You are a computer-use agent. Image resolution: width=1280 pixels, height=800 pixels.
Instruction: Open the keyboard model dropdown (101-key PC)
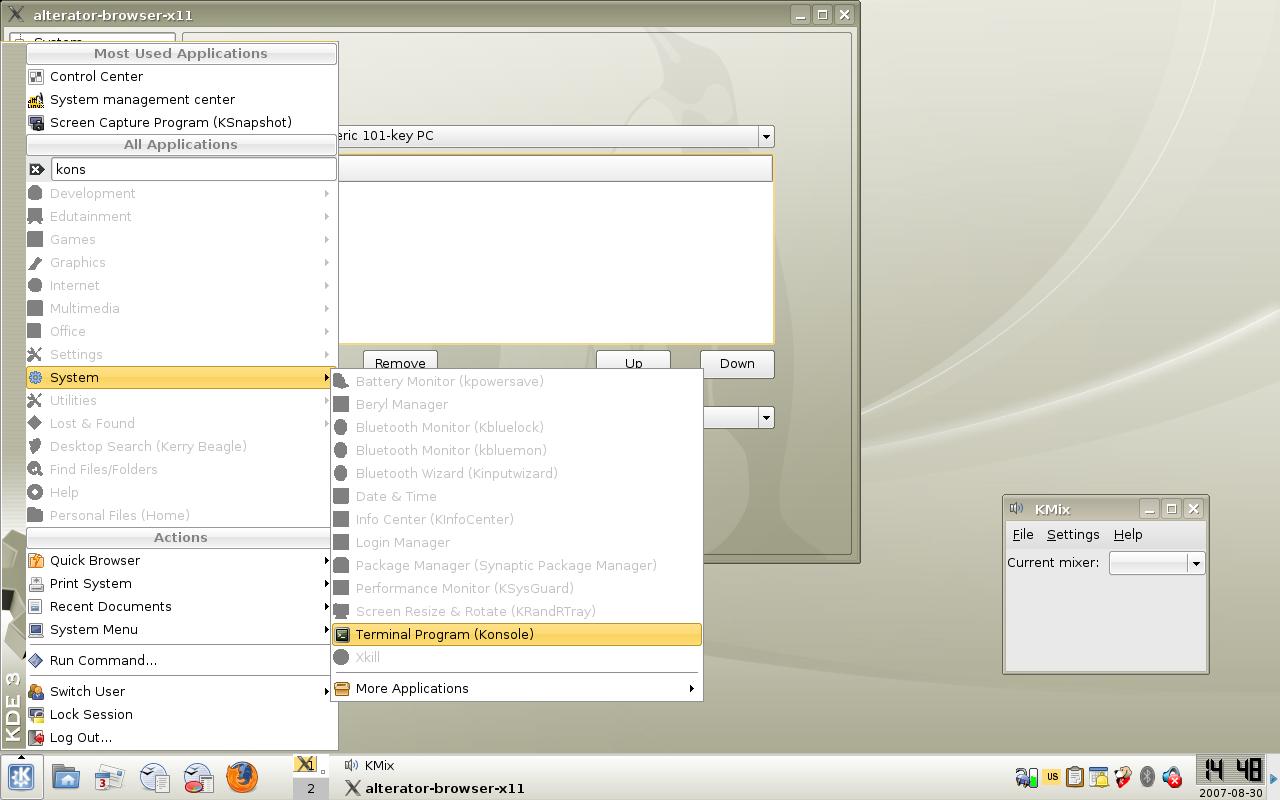[765, 136]
